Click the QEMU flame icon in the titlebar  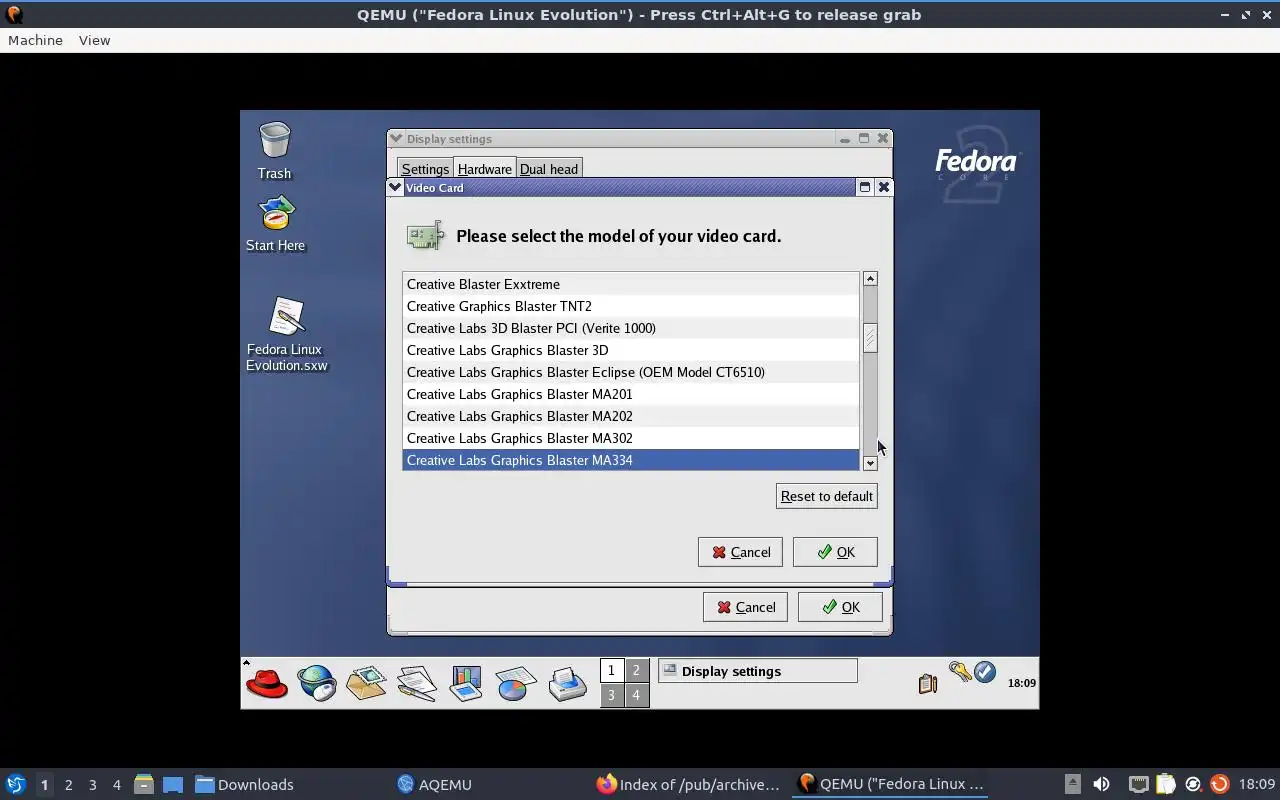[14, 15]
